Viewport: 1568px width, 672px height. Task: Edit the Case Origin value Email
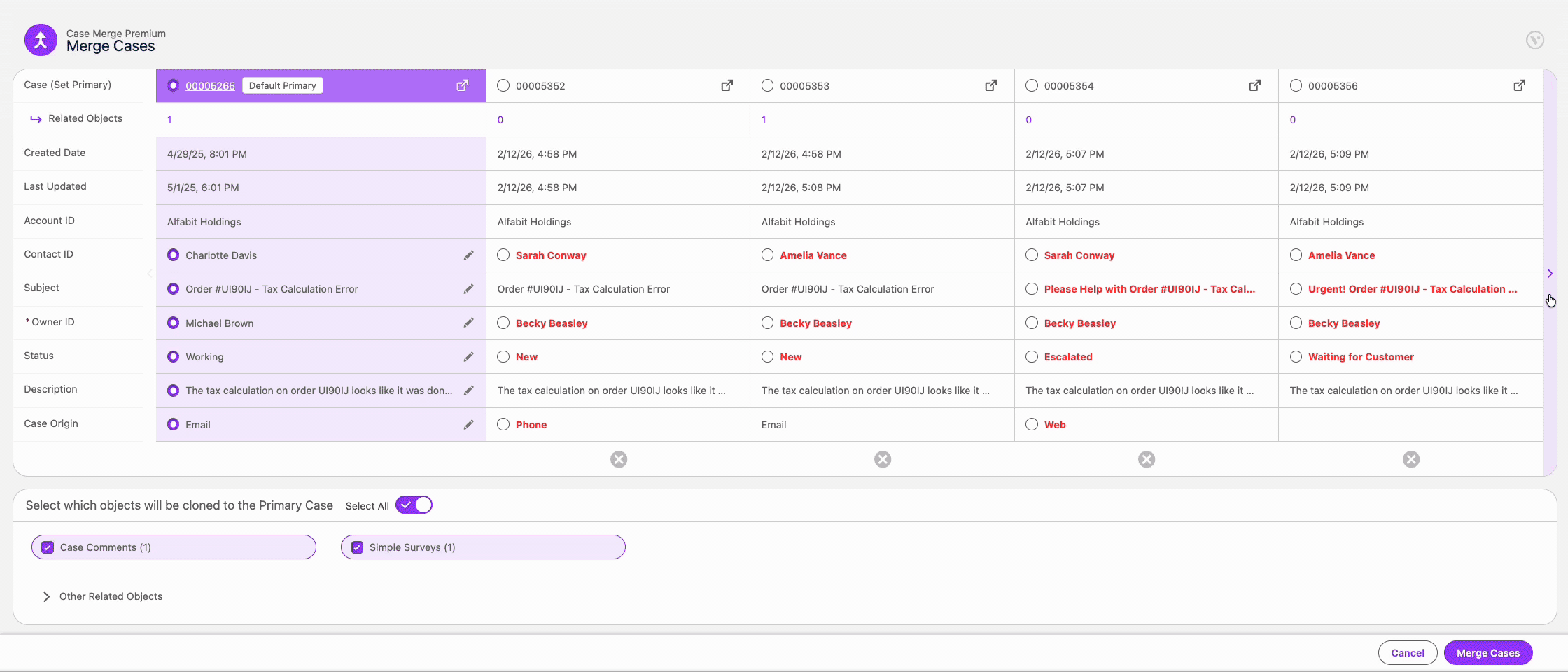(469, 424)
